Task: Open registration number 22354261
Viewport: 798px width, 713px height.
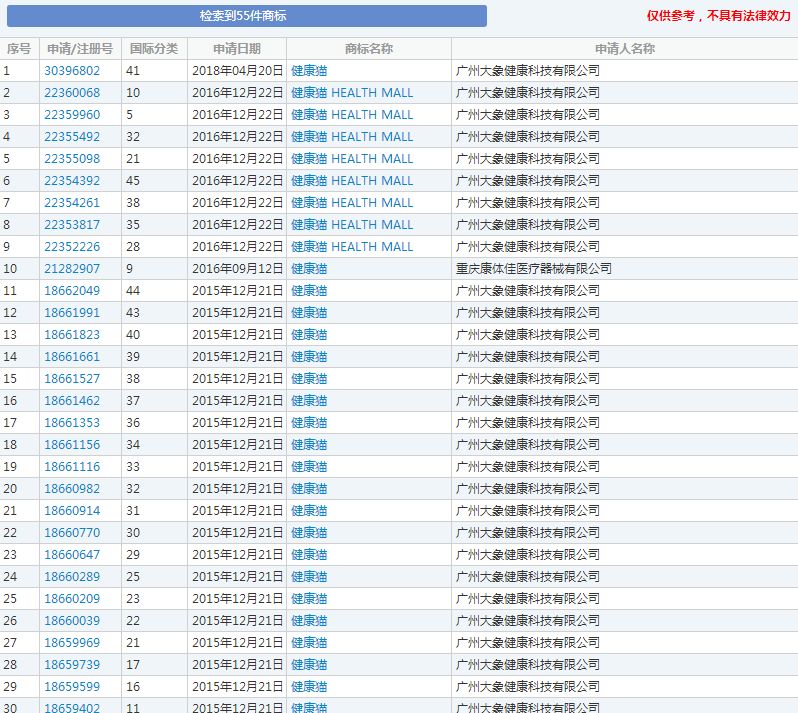Action: pyautogui.click(x=72, y=203)
